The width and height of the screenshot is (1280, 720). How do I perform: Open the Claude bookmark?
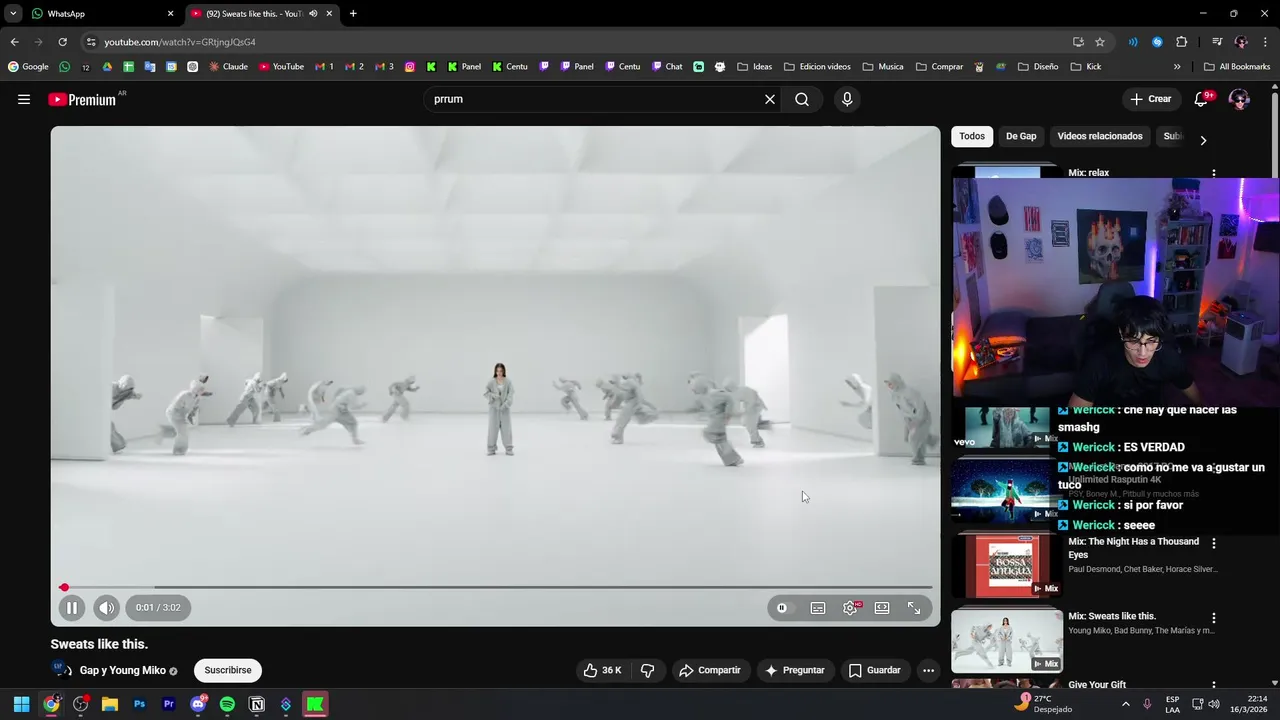[228, 67]
